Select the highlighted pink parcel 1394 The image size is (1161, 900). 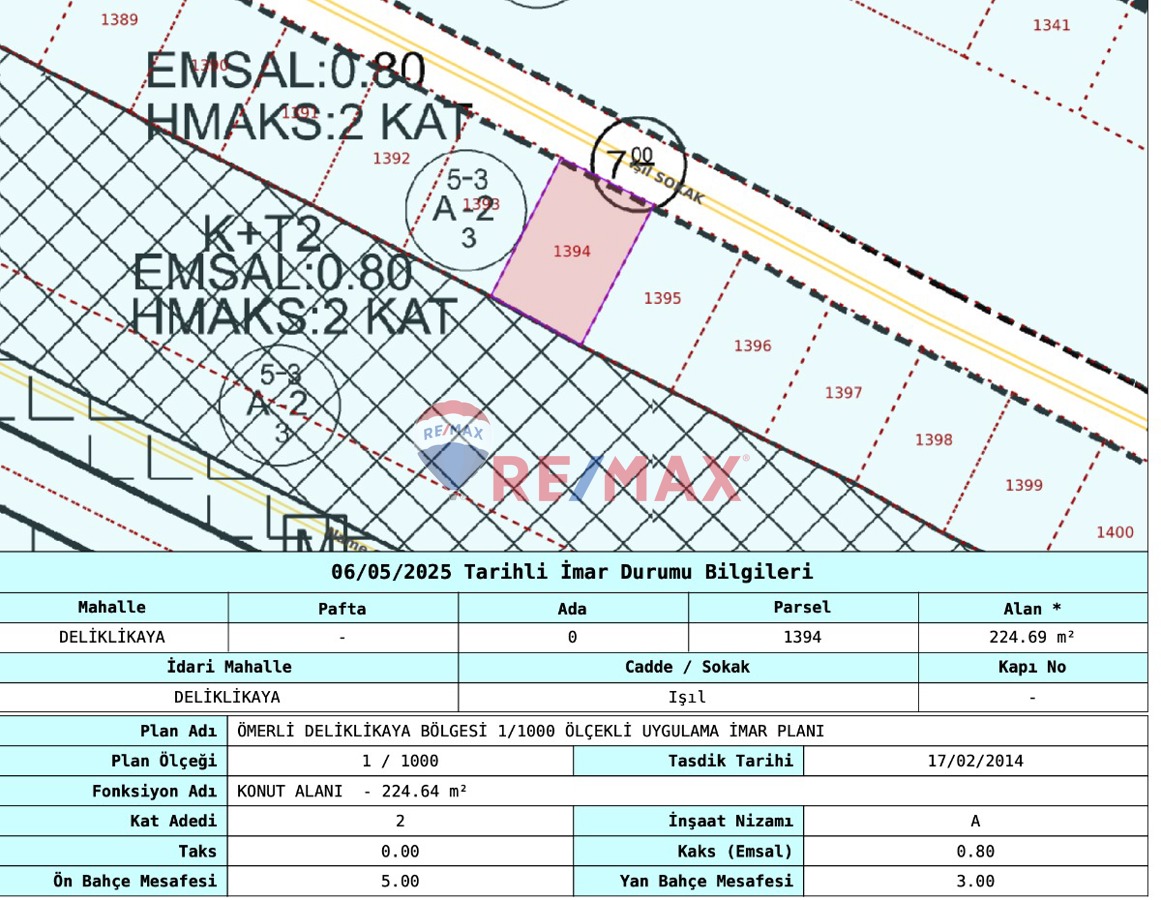point(573,250)
